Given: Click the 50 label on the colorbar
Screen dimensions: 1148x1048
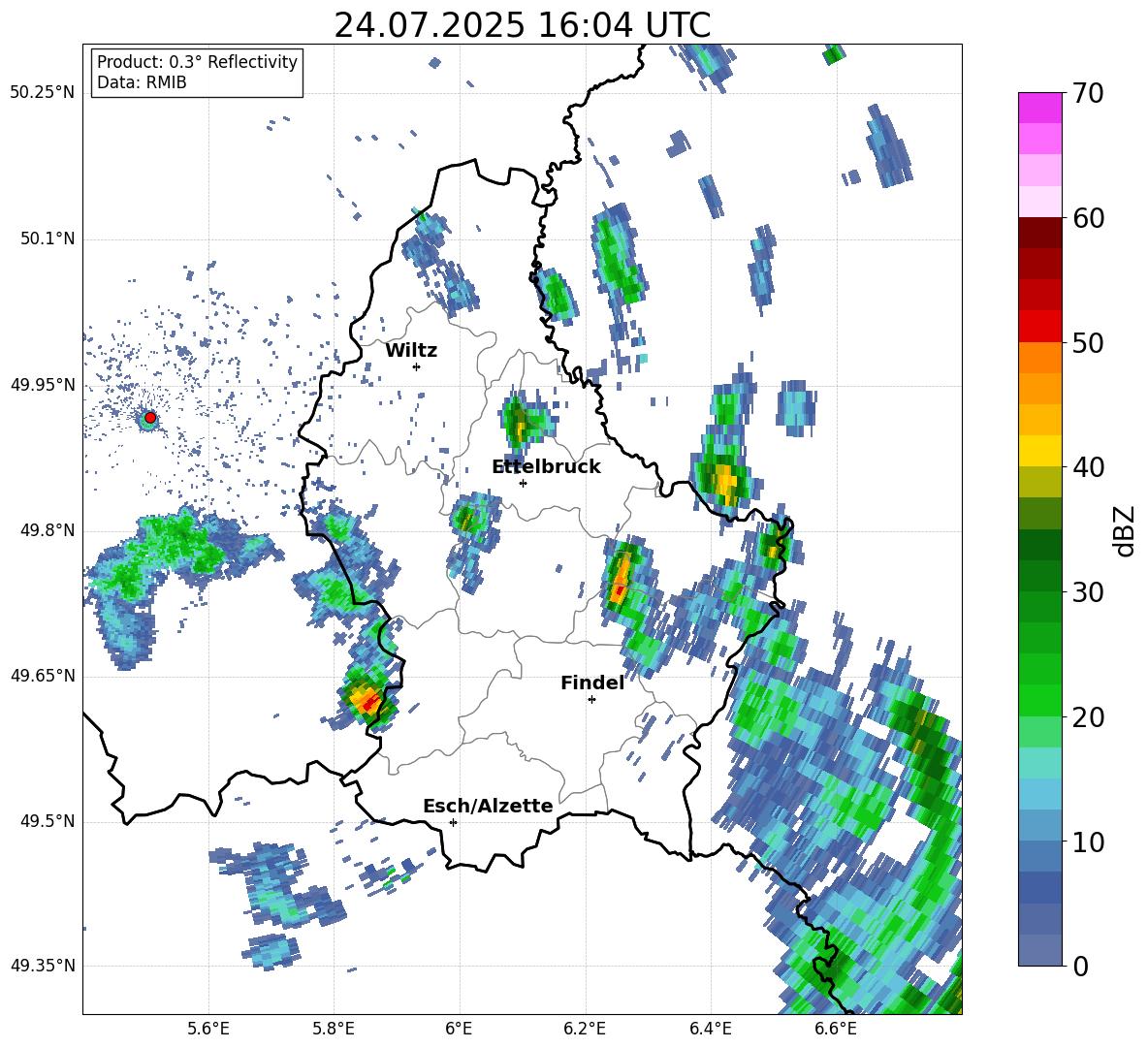Looking at the screenshot, I should point(1087,342).
